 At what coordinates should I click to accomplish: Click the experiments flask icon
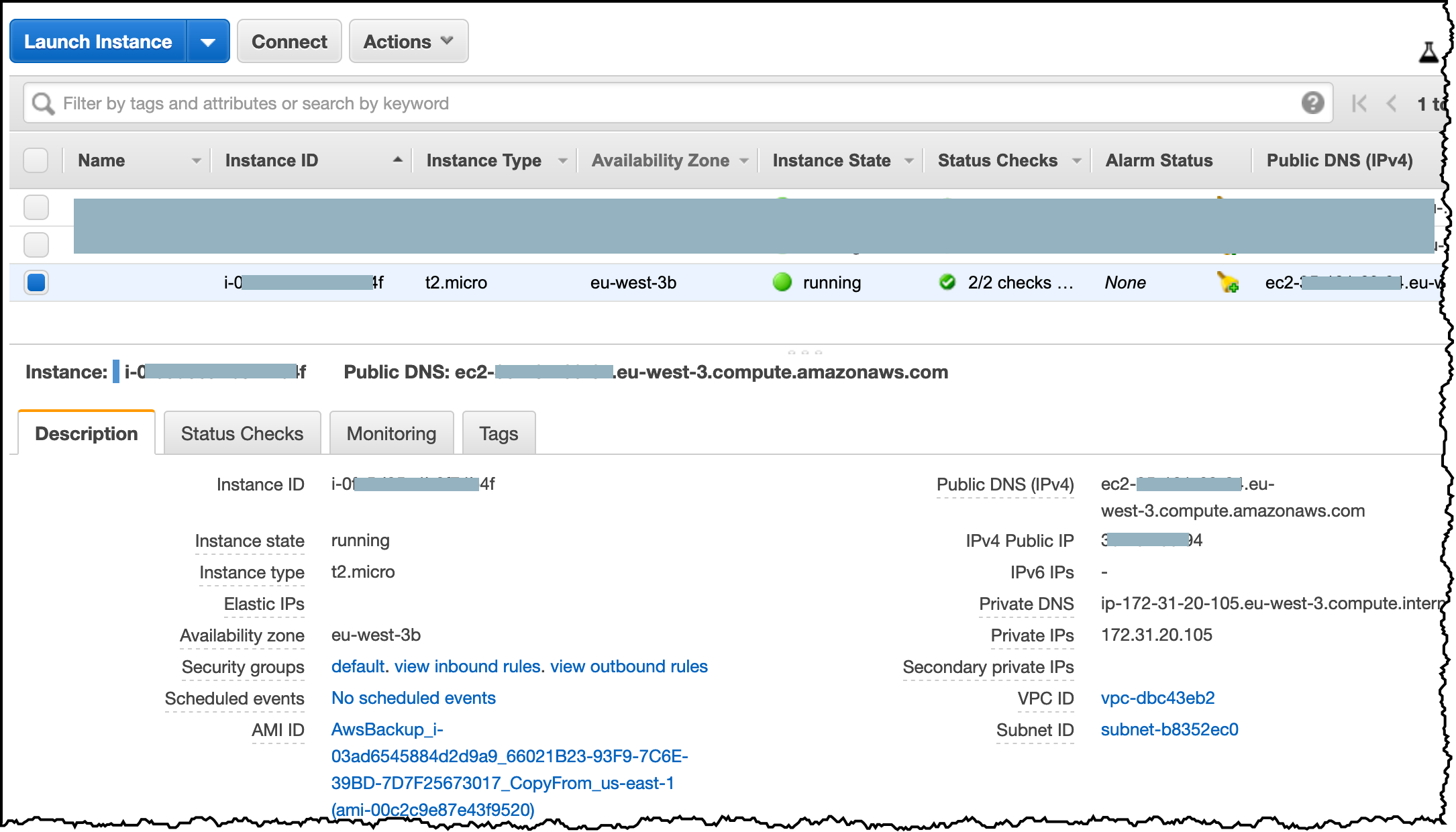point(1428,52)
